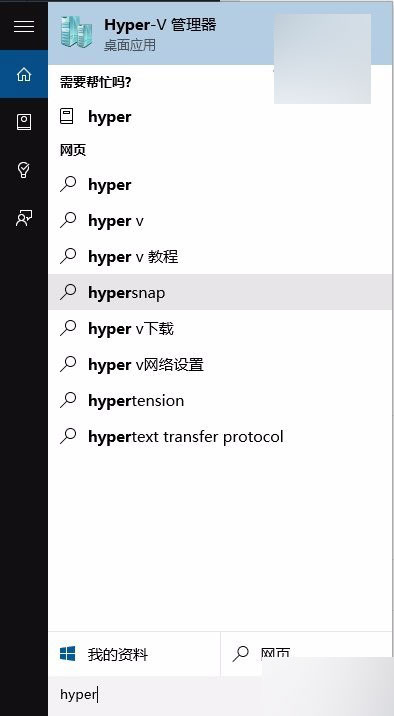
Task: Select the 'hyper v网络设置' suggestion
Action: click(220, 364)
